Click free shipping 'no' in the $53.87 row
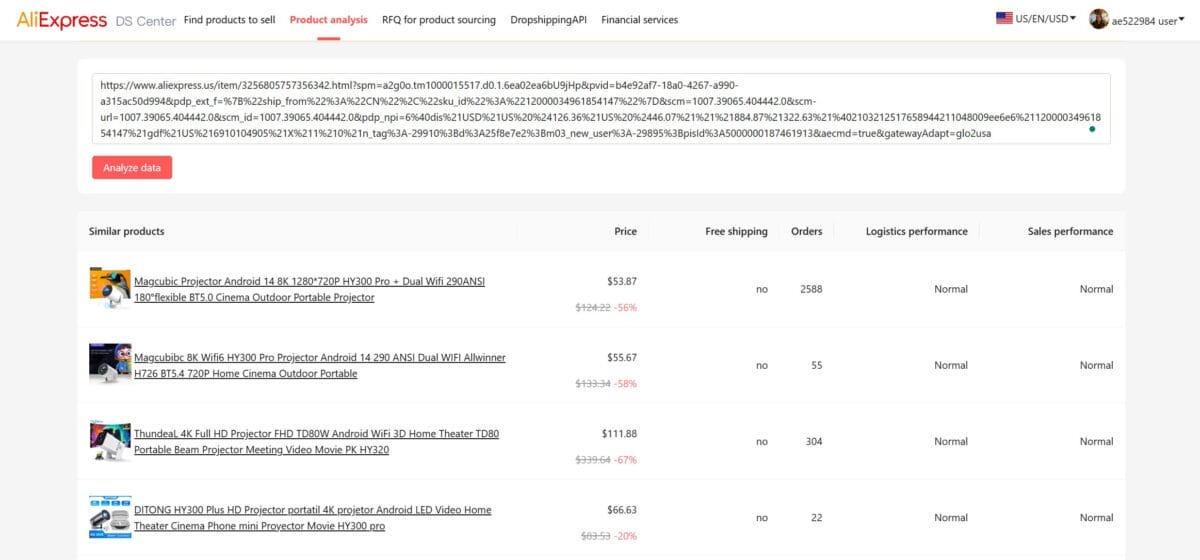The height and width of the screenshot is (560, 1200). [x=762, y=289]
